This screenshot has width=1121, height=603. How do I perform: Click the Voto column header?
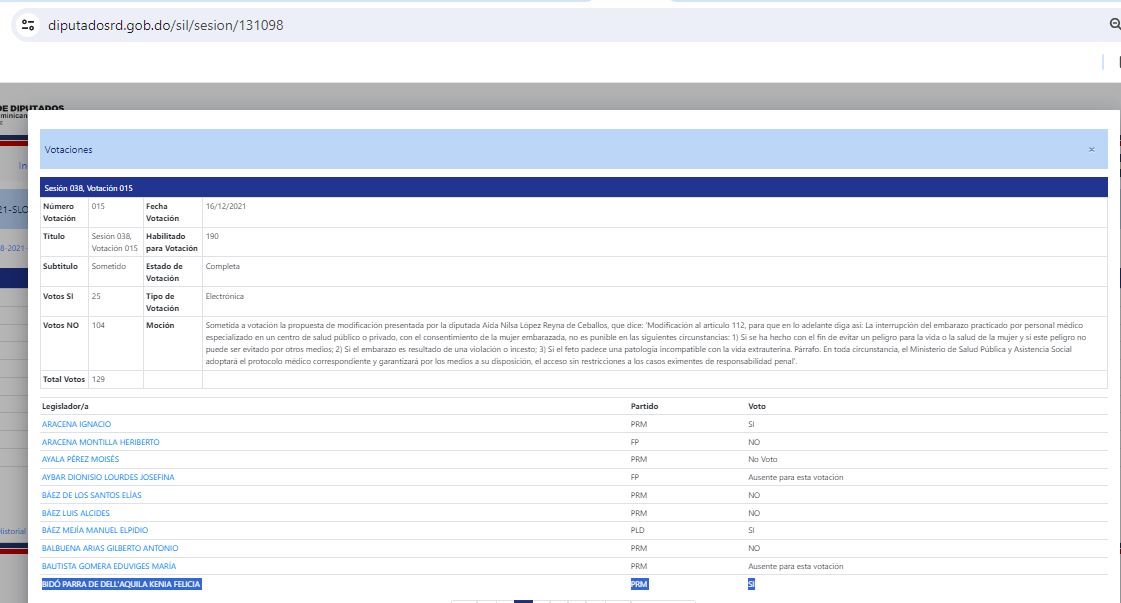pyautogui.click(x=757, y=407)
